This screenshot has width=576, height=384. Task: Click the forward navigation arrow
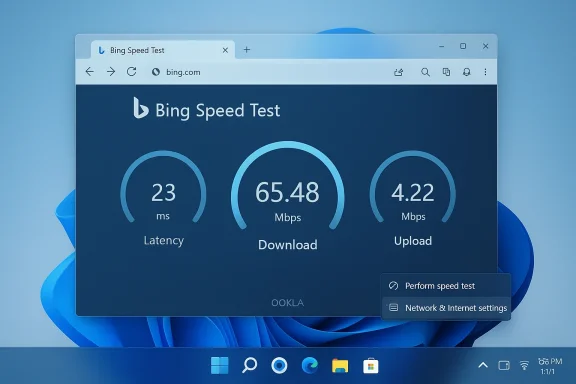111,72
